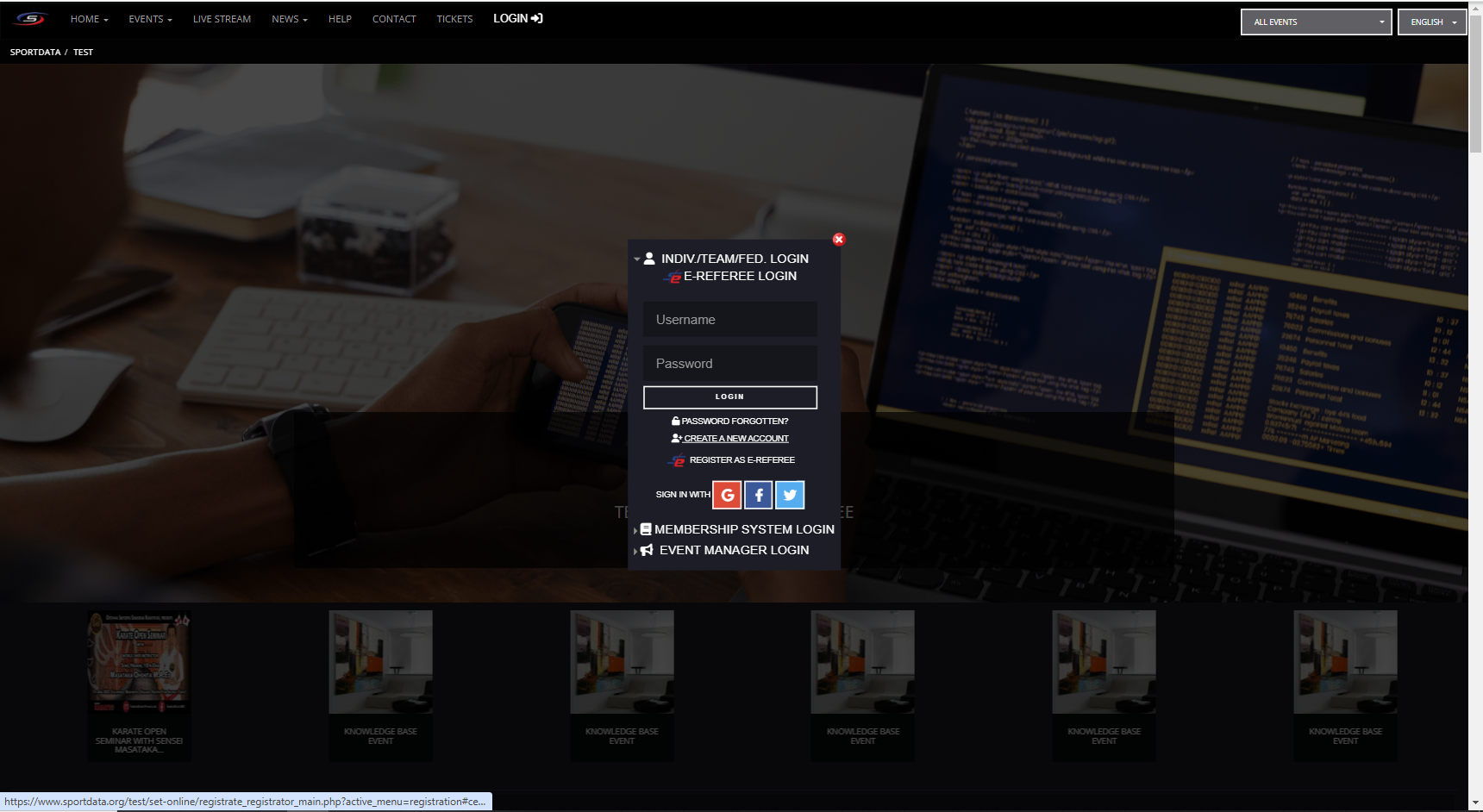Sign in with the Google icon
The width and height of the screenshot is (1483, 812).
point(727,495)
